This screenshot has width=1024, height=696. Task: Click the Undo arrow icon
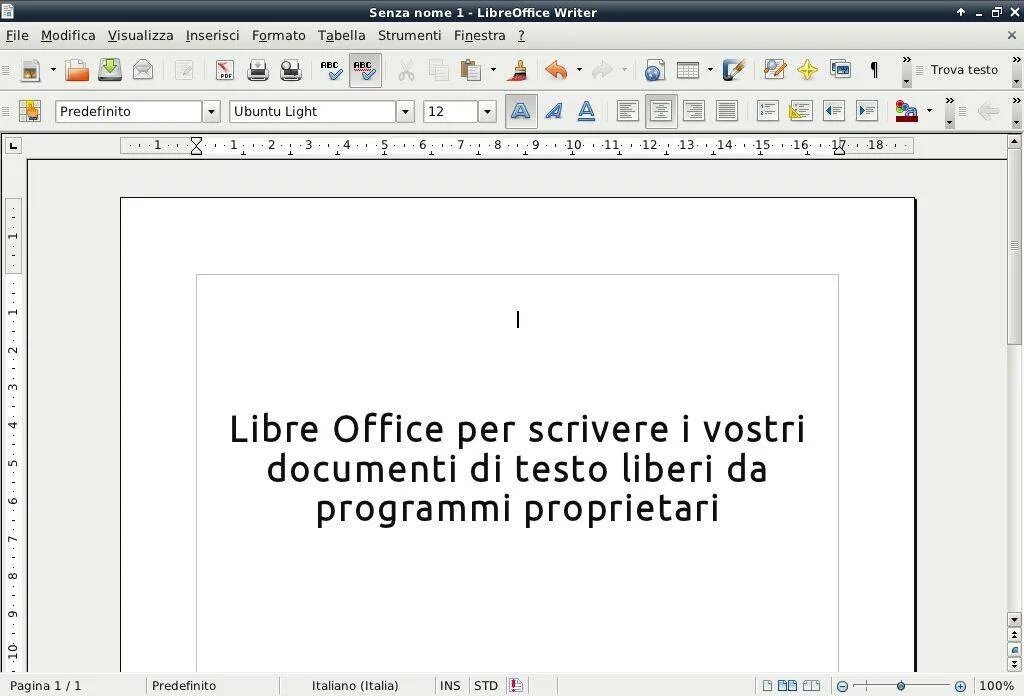pyautogui.click(x=556, y=70)
